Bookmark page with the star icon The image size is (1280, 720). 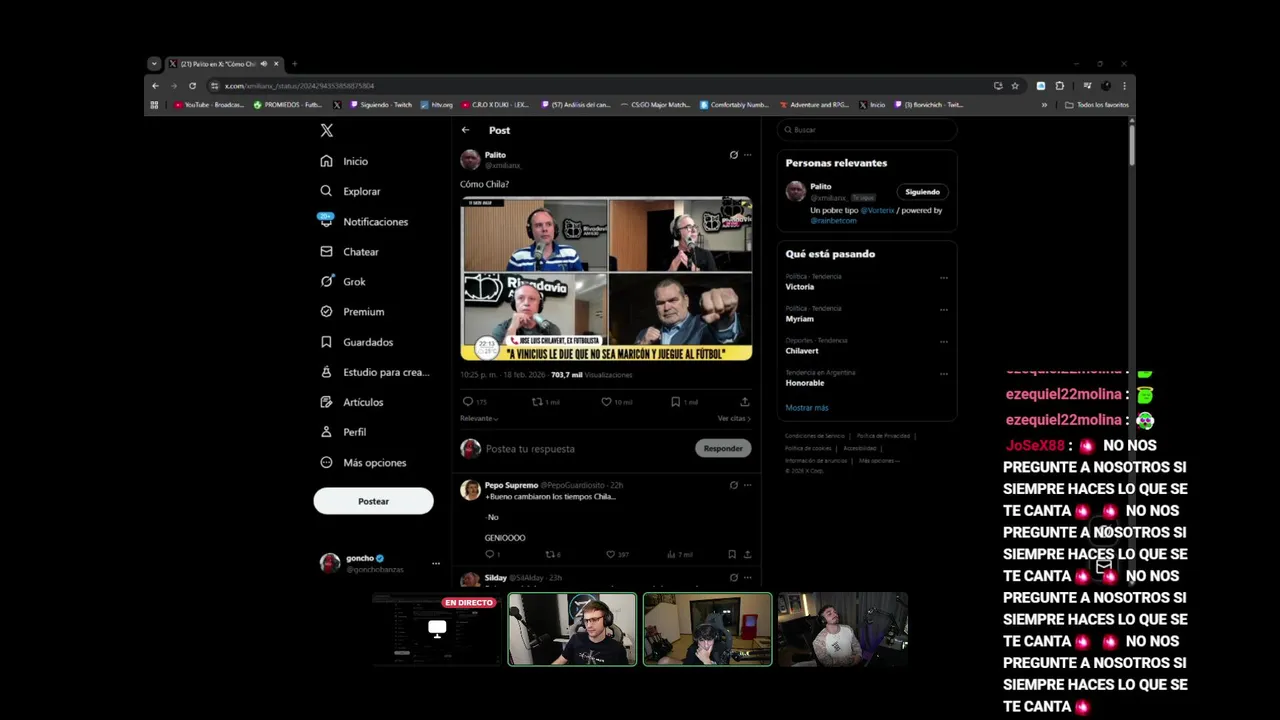[x=1015, y=86]
